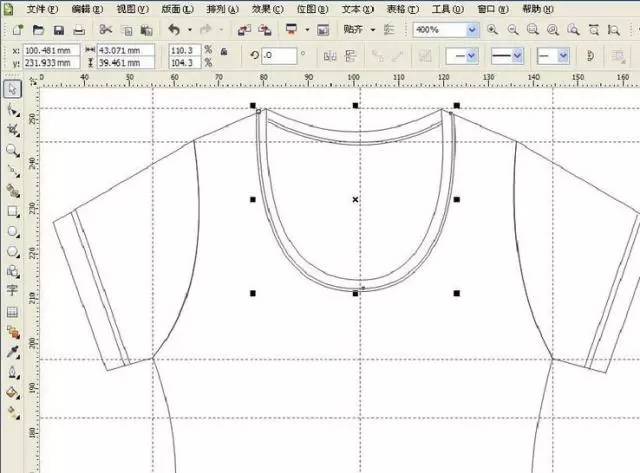The image size is (640, 473).
Task: Open the 文件 (File) menu
Action: (x=42, y=9)
